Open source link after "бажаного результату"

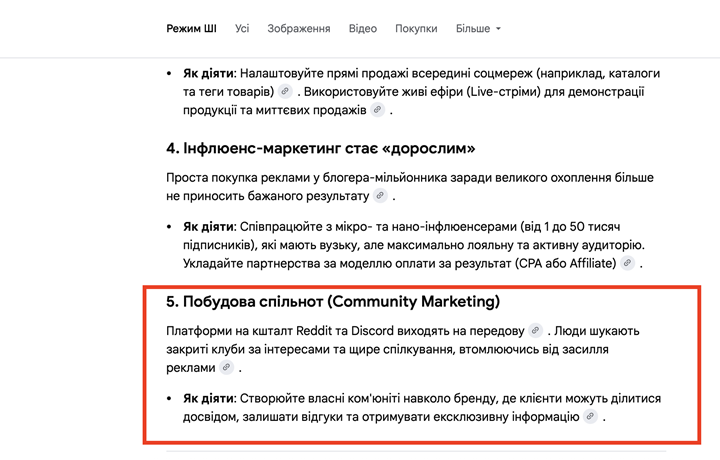coord(380,196)
